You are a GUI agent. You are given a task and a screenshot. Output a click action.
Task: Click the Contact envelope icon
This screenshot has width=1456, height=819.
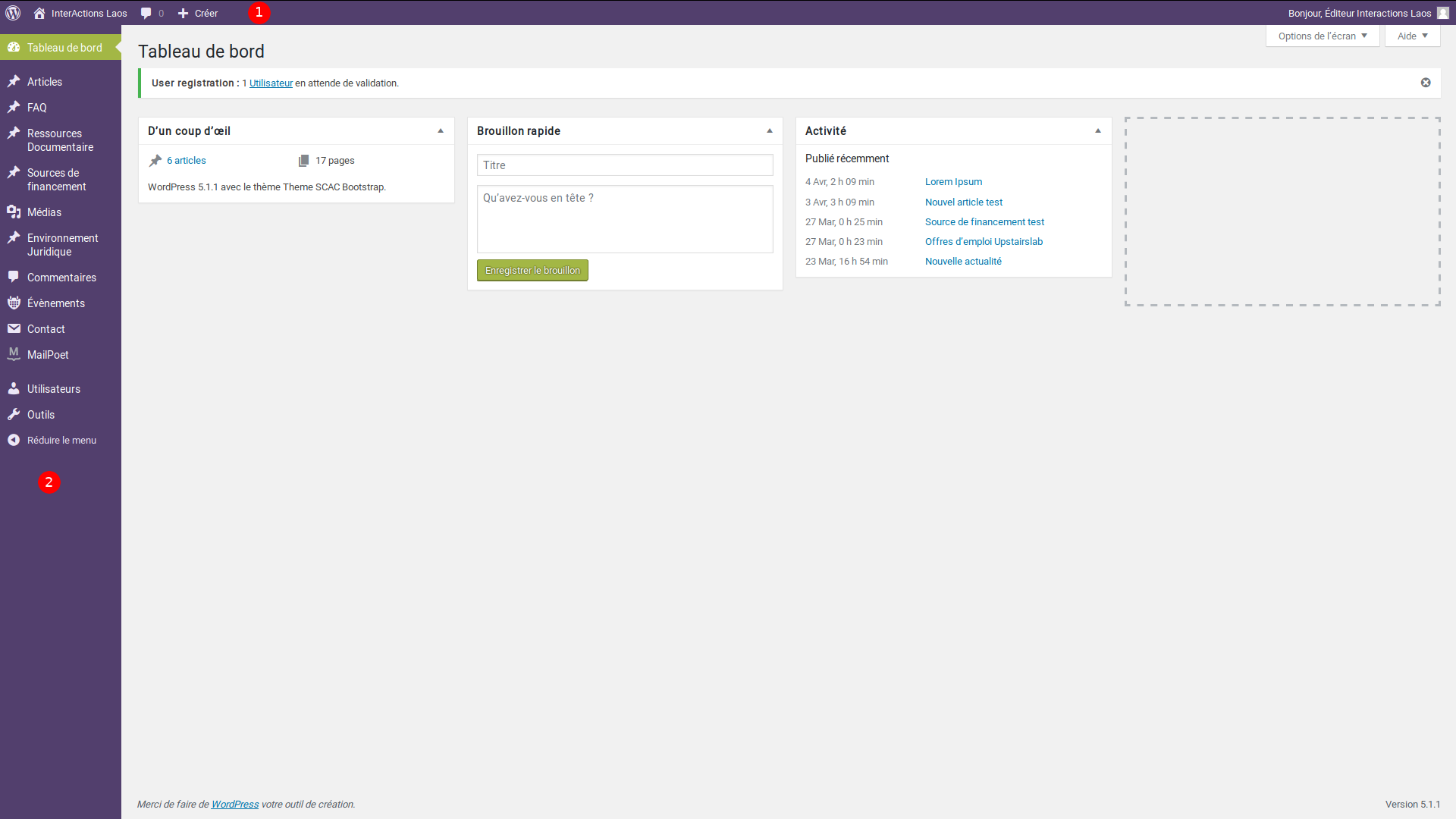click(x=14, y=329)
